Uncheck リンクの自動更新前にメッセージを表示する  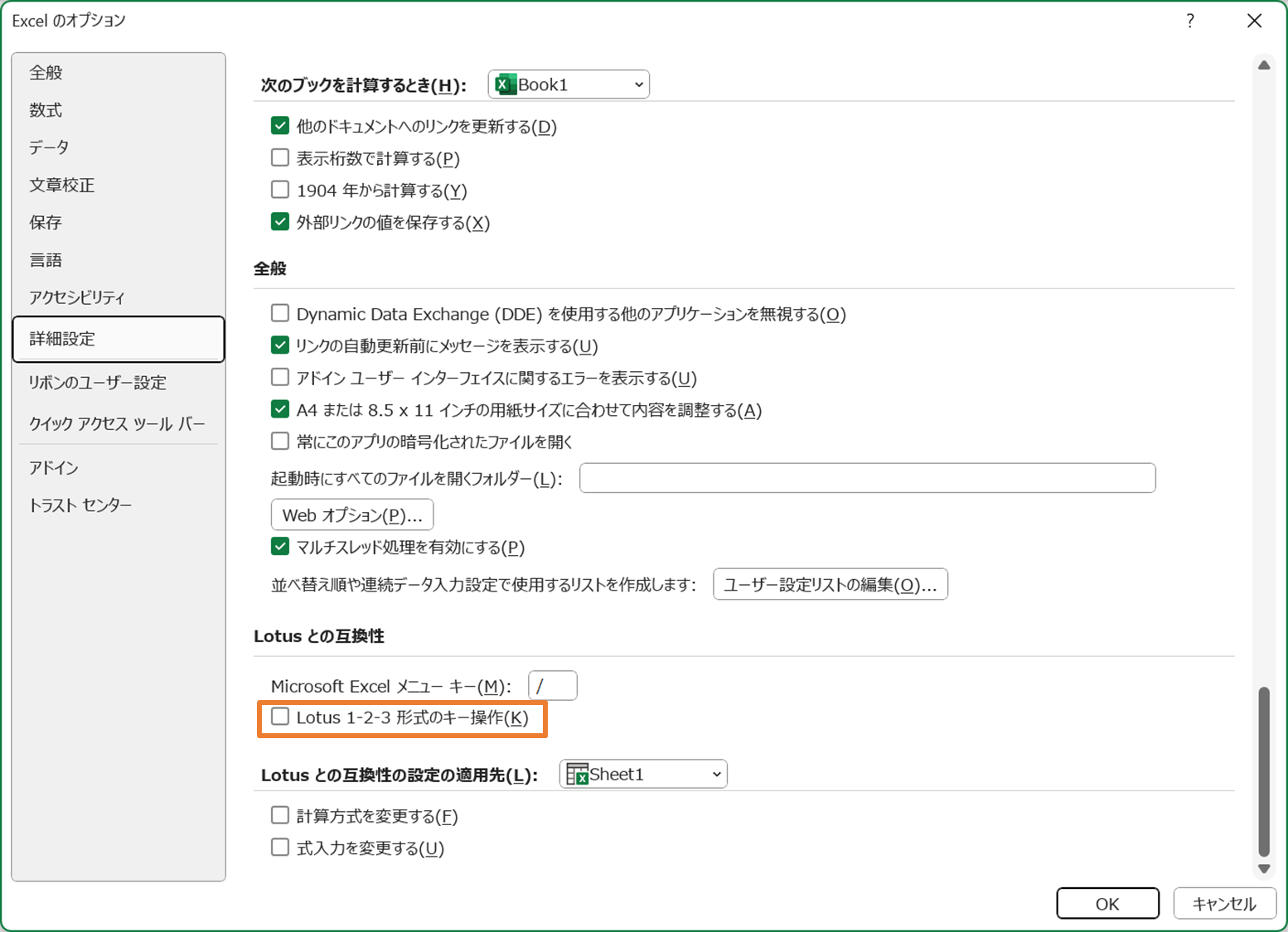point(280,345)
